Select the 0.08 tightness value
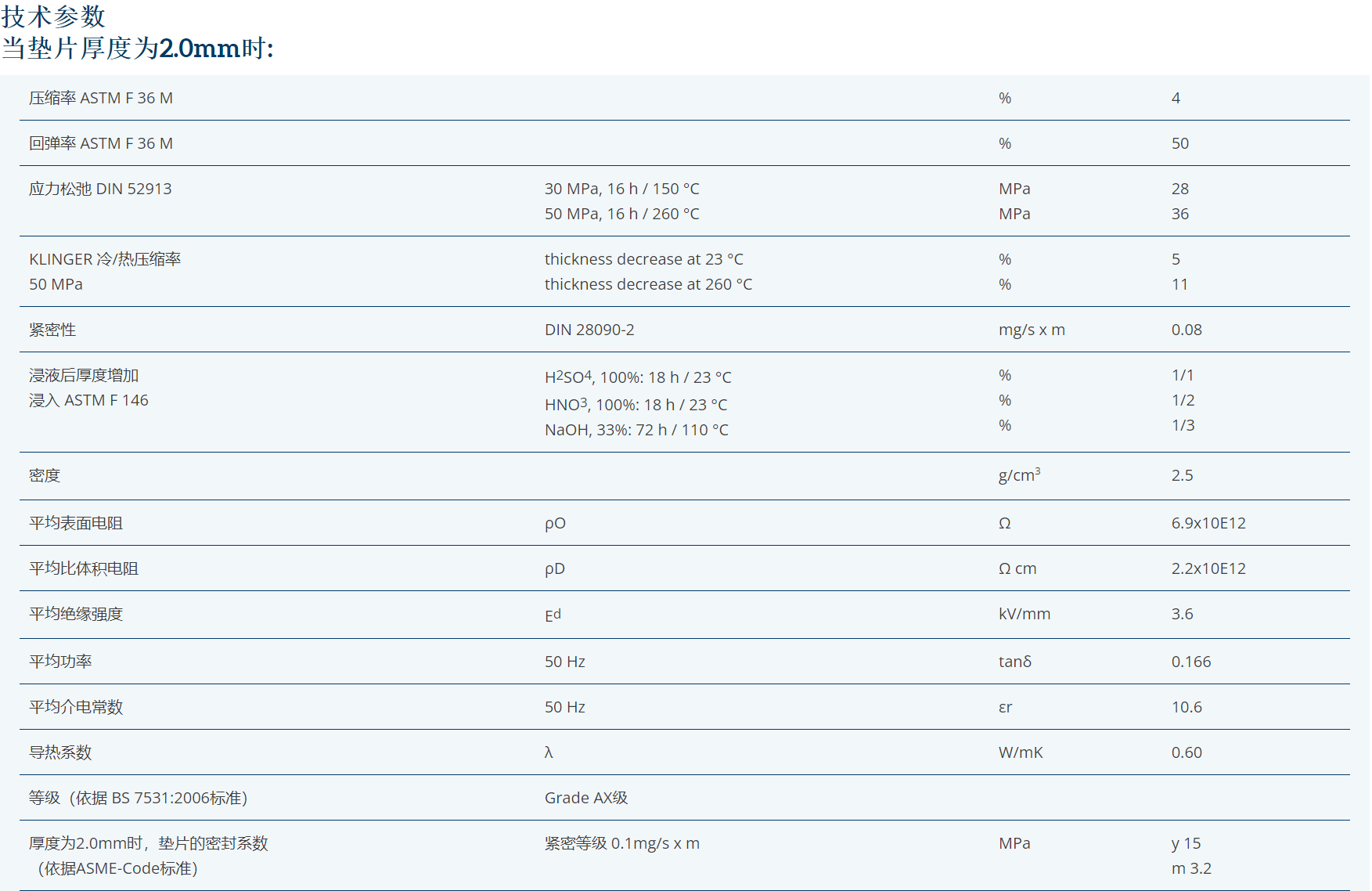 [1186, 330]
